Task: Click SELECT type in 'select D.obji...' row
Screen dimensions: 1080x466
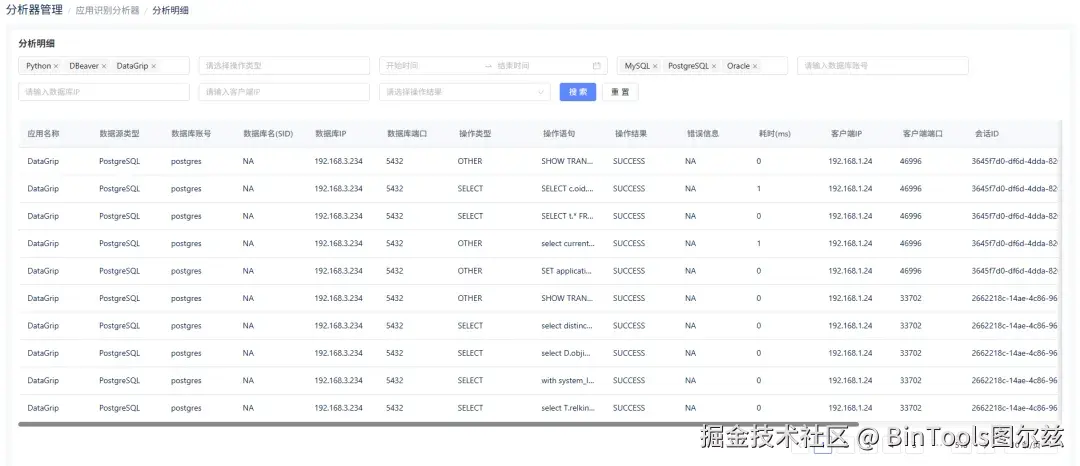Action: [x=470, y=353]
